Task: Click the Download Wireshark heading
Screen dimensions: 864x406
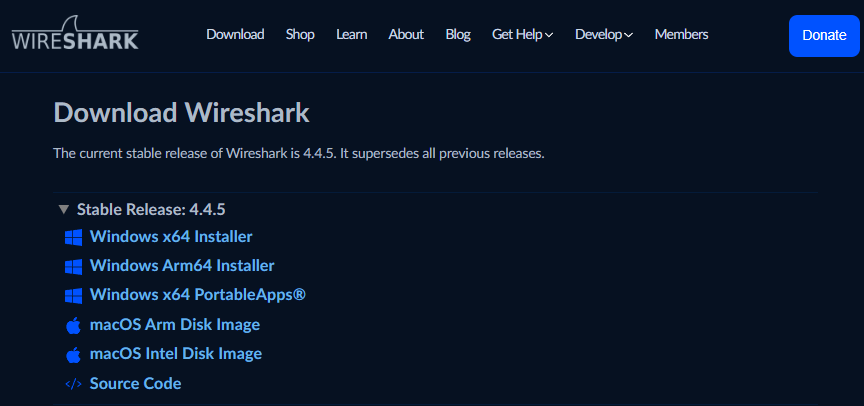Action: click(181, 113)
